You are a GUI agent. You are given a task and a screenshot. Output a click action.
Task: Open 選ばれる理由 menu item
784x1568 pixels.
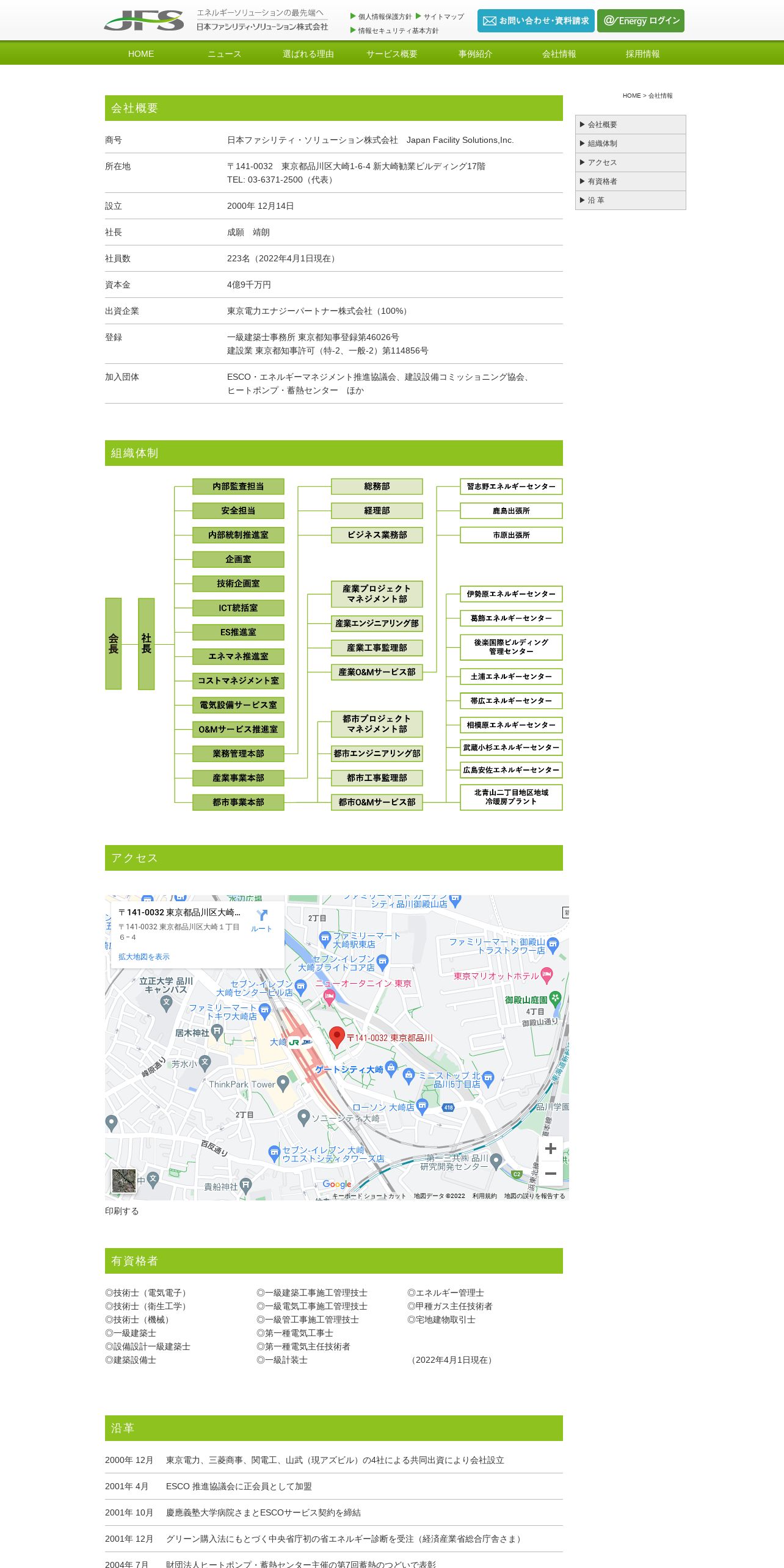(308, 54)
